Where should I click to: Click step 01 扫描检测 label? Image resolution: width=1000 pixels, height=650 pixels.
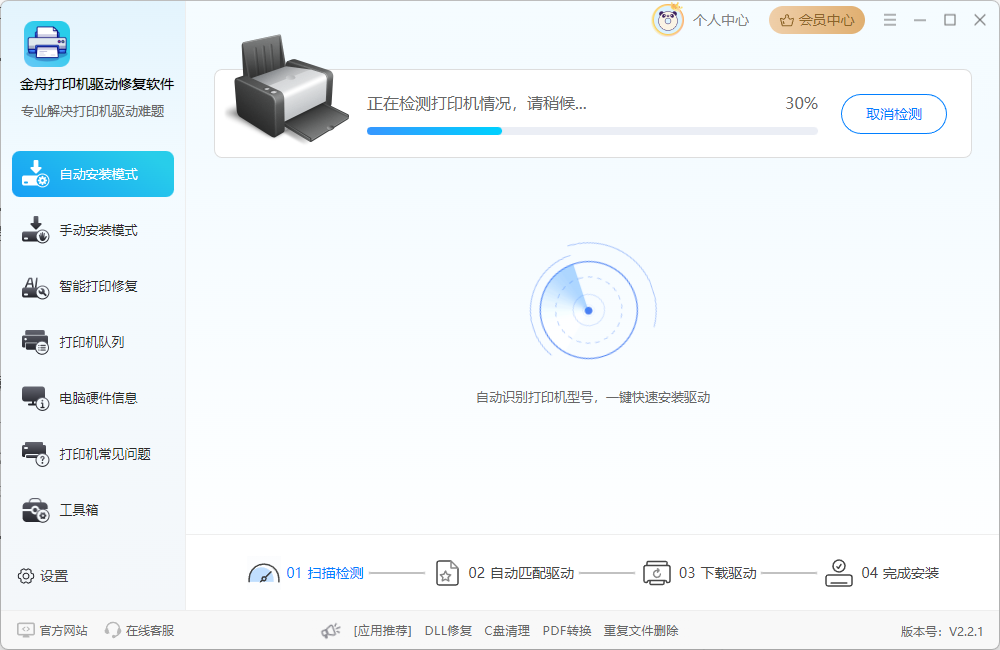[x=325, y=573]
